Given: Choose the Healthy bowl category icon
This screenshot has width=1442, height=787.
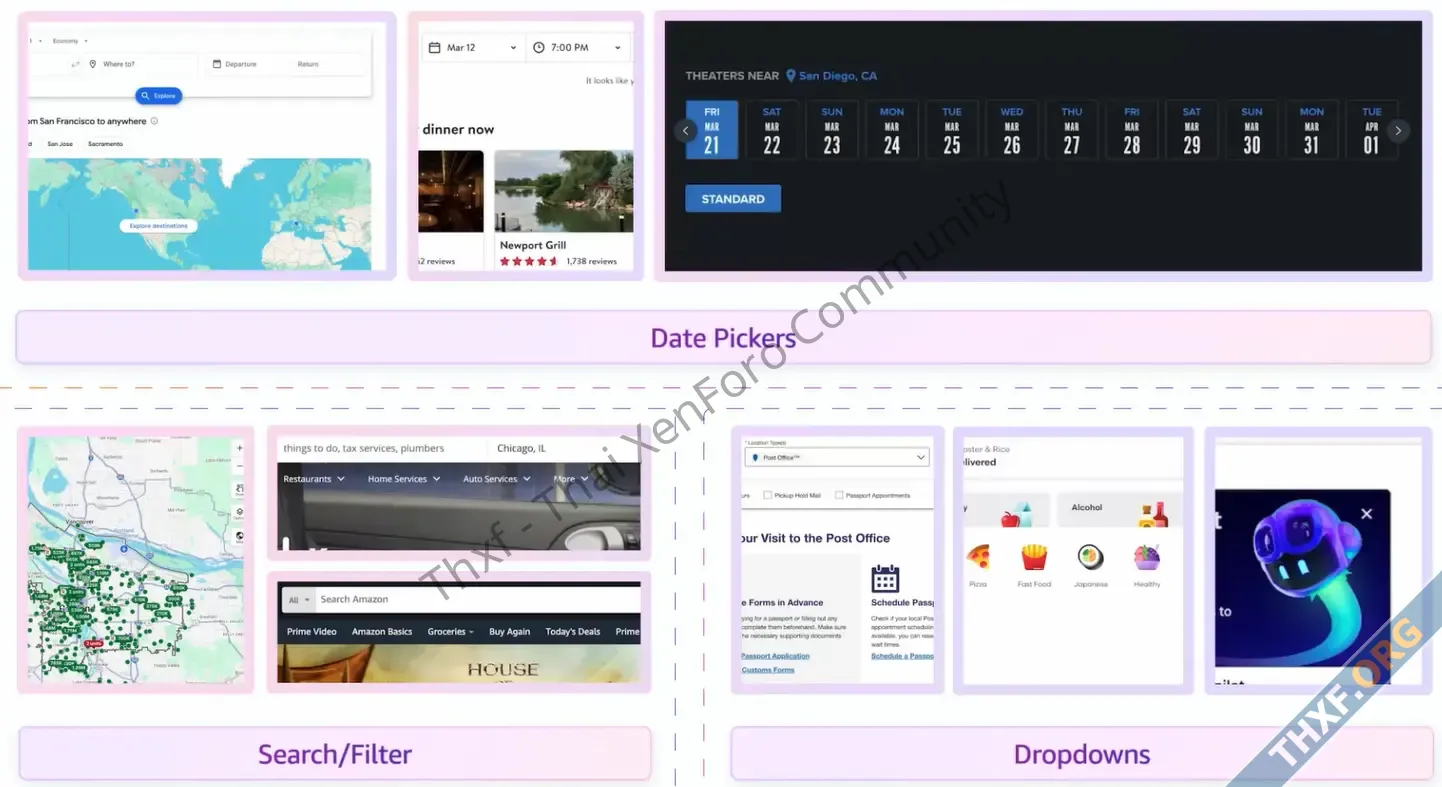Looking at the screenshot, I should tap(1147, 557).
